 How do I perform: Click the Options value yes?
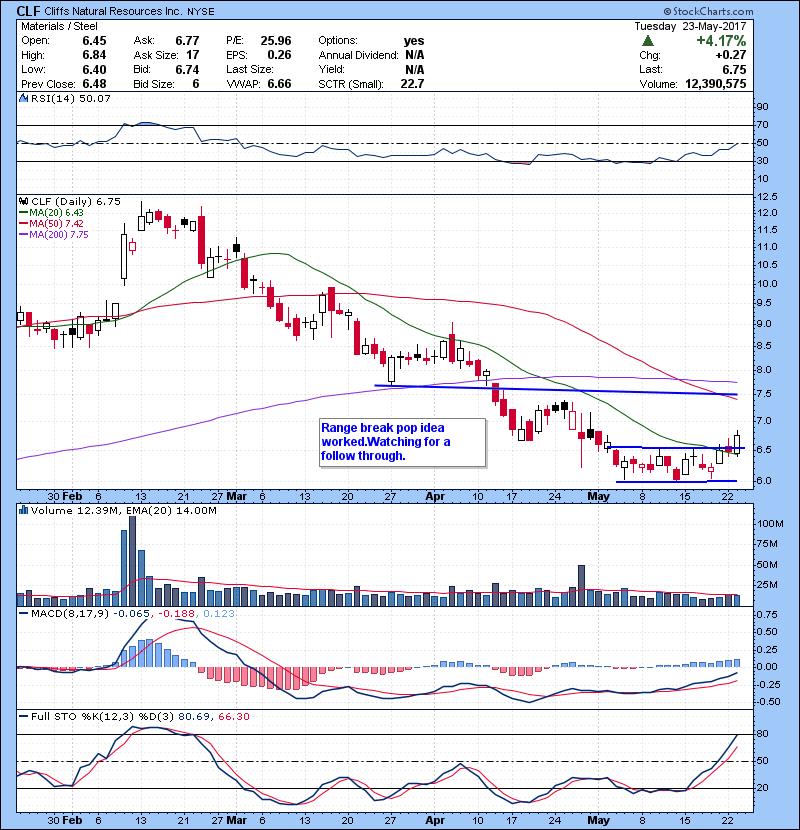pyautogui.click(x=414, y=41)
